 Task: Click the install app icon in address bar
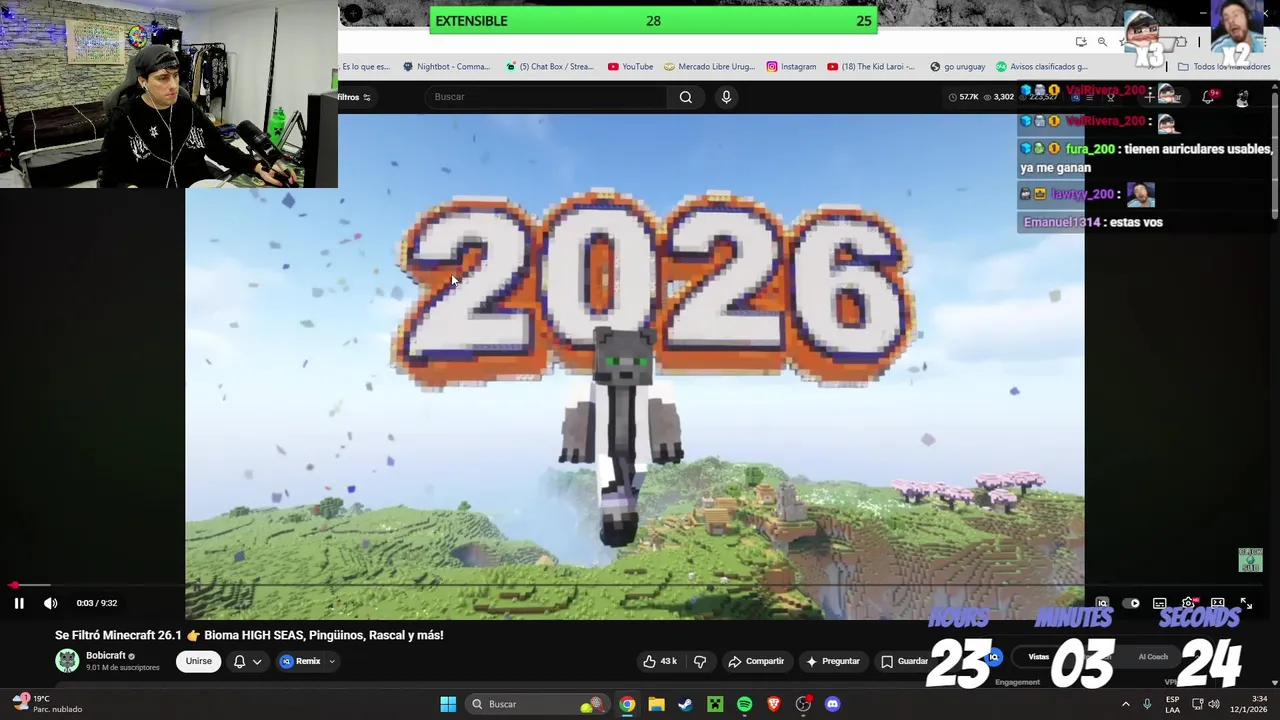[1081, 42]
